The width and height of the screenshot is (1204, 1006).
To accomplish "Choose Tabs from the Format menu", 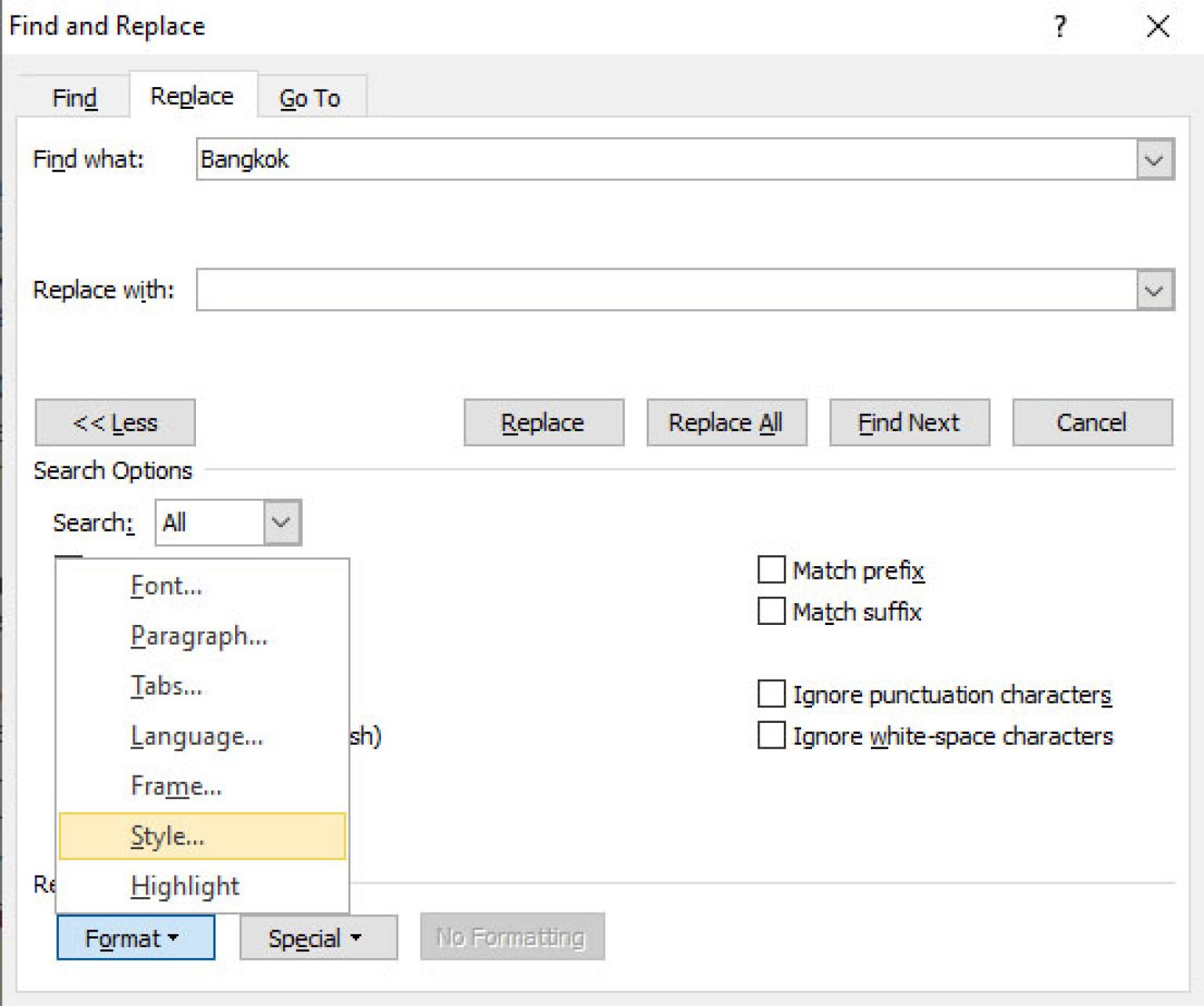I will tap(165, 685).
